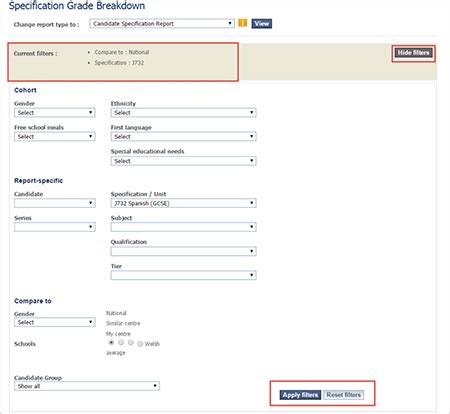Expand the First language dropdown
This screenshot has width=450, height=414.
(x=183, y=137)
